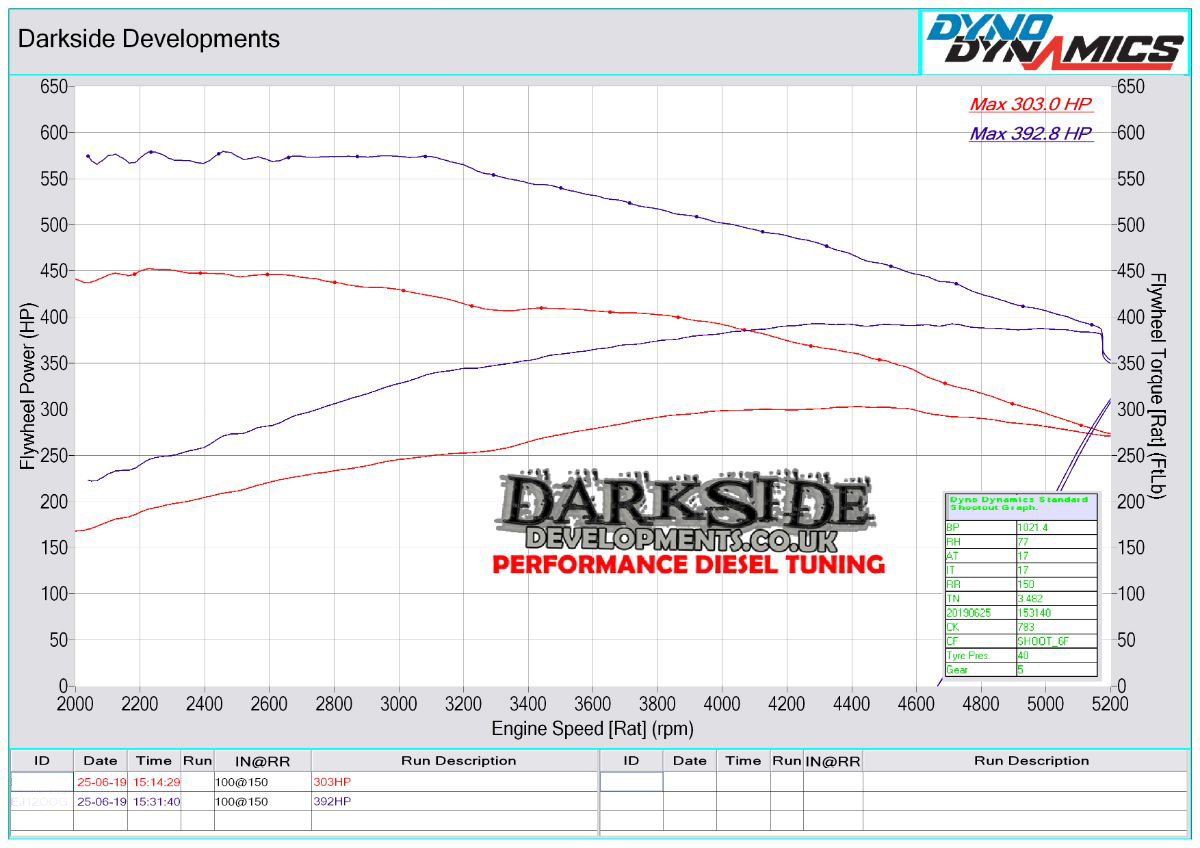Click the Gear value 5 cell
The height and width of the screenshot is (848, 1200).
[x=1055, y=669]
